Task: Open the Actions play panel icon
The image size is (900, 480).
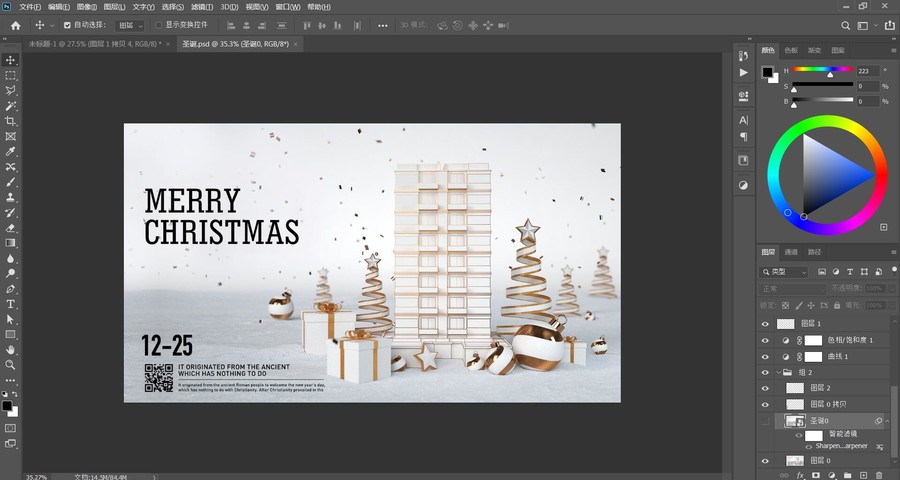Action: [743, 72]
